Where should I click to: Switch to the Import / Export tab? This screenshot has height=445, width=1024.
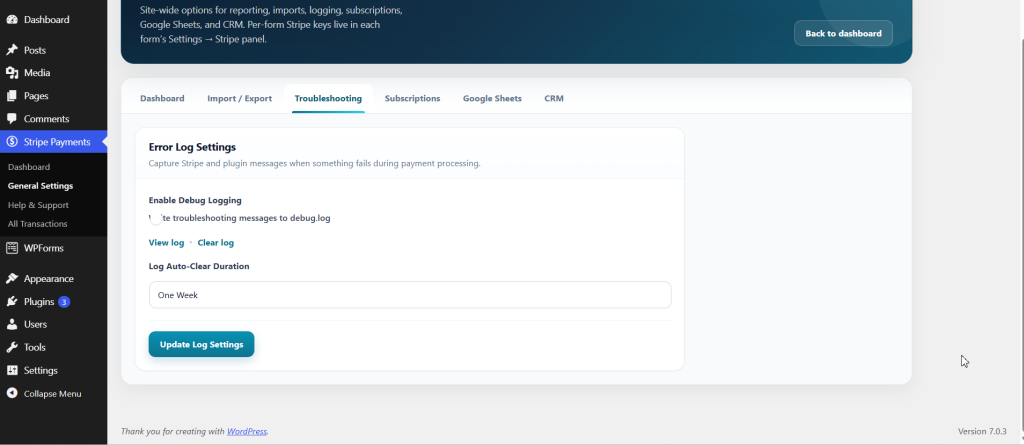(x=240, y=99)
